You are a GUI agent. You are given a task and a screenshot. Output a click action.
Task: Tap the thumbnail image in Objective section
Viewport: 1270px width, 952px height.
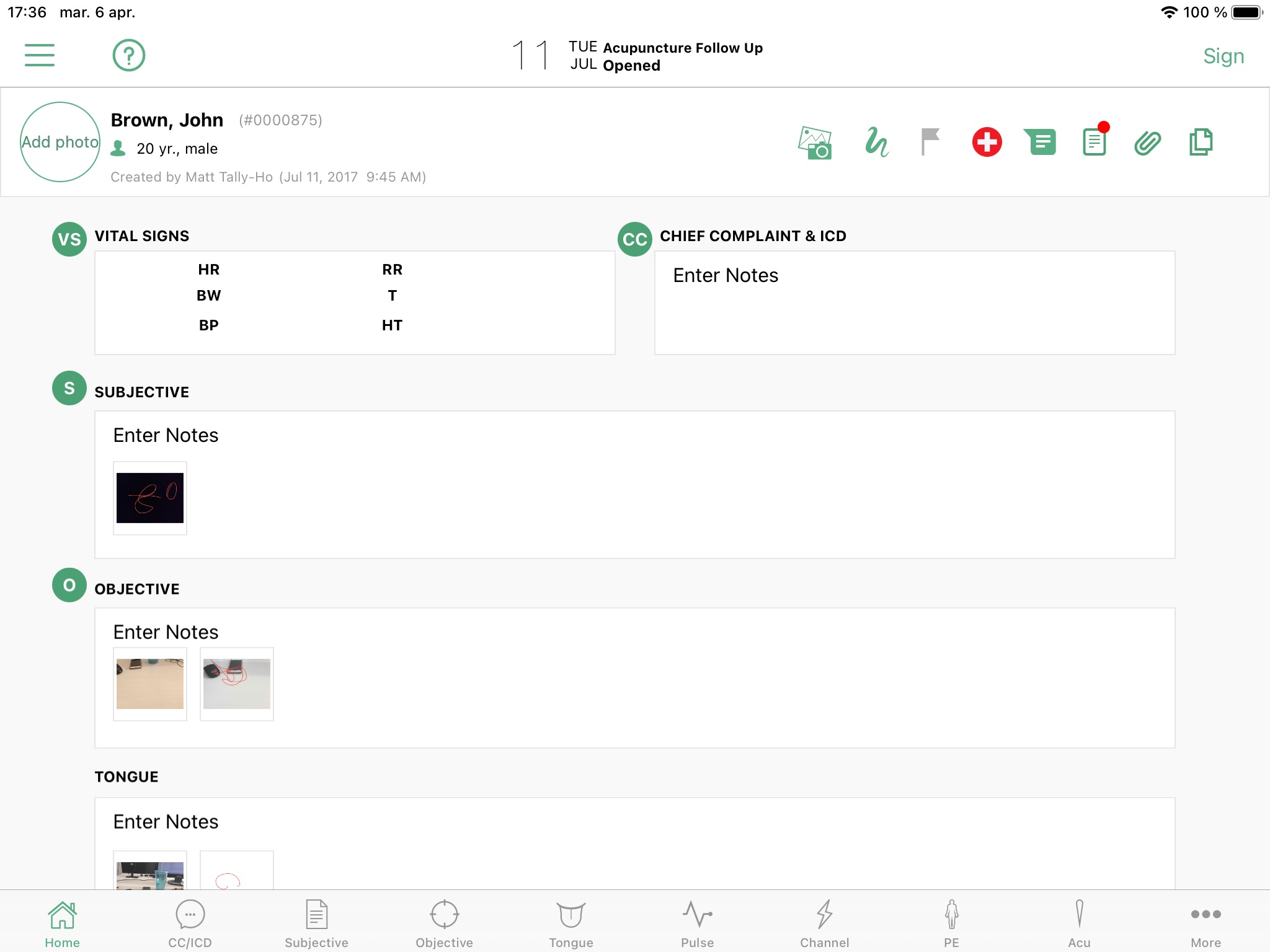149,684
